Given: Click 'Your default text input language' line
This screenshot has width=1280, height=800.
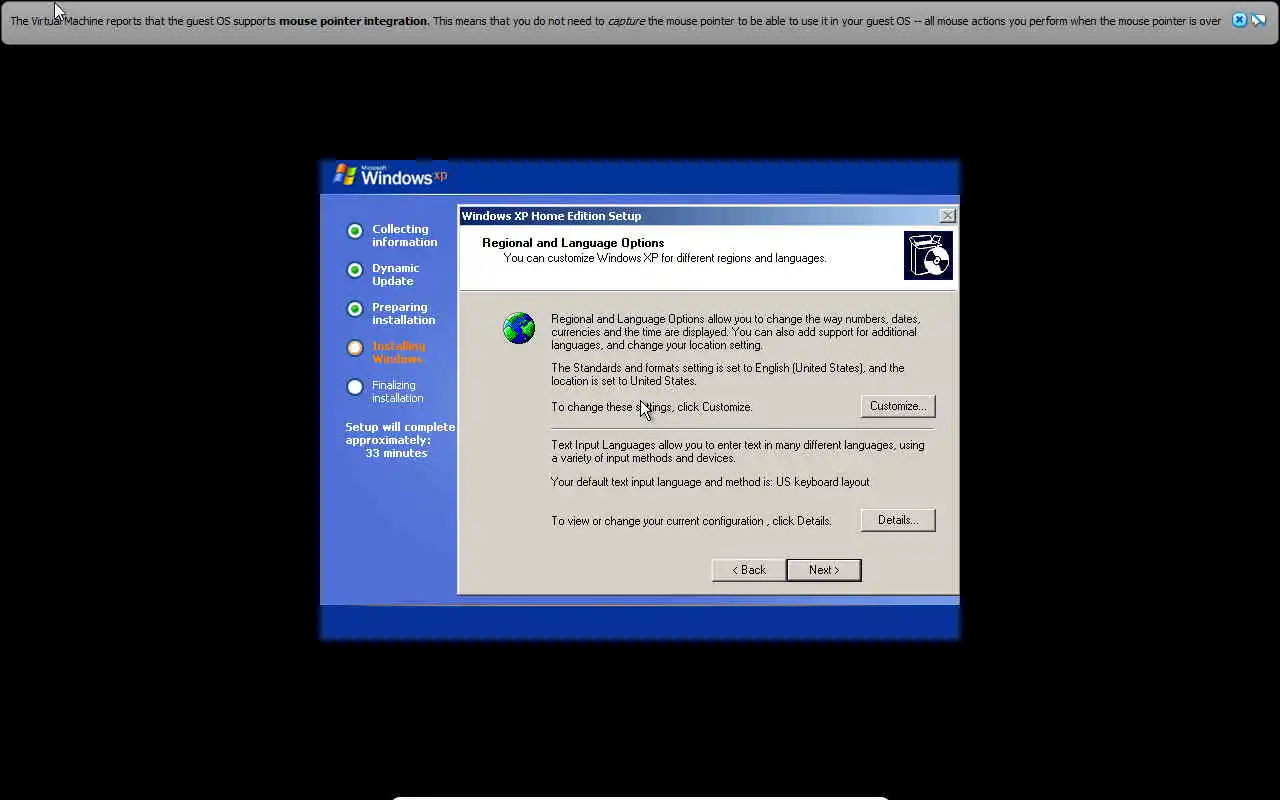Looking at the screenshot, I should (710, 482).
